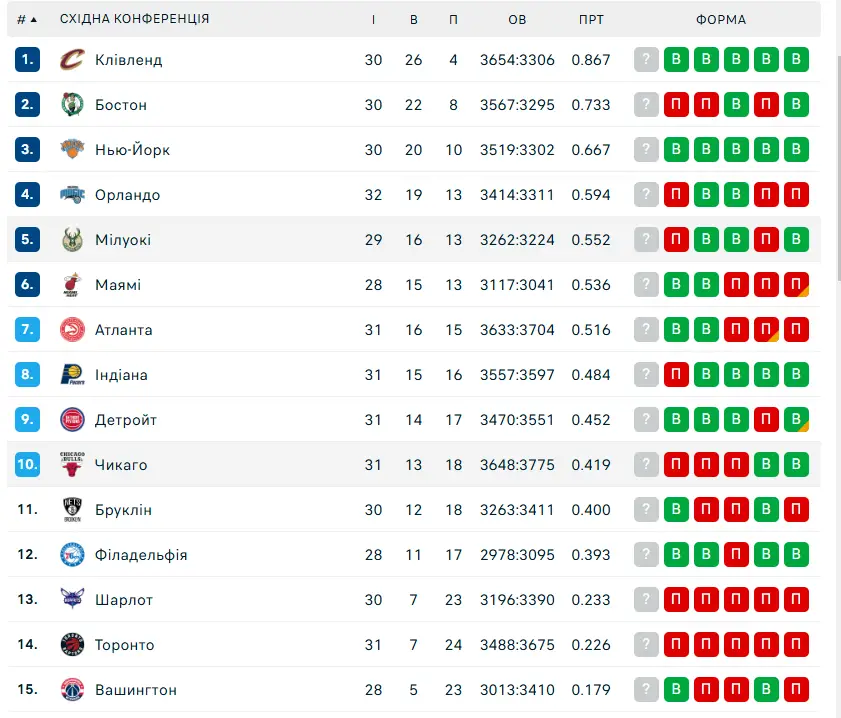Open the New York Knicks logo
Viewport: 841px width, 718px height.
[x=72, y=149]
